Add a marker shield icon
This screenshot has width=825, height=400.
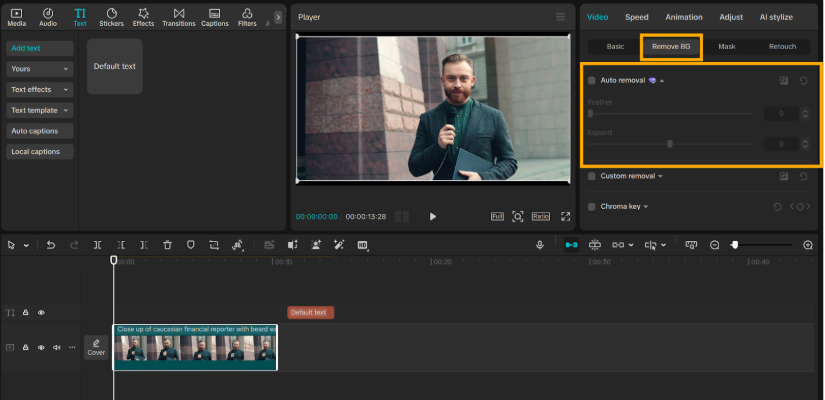point(190,245)
